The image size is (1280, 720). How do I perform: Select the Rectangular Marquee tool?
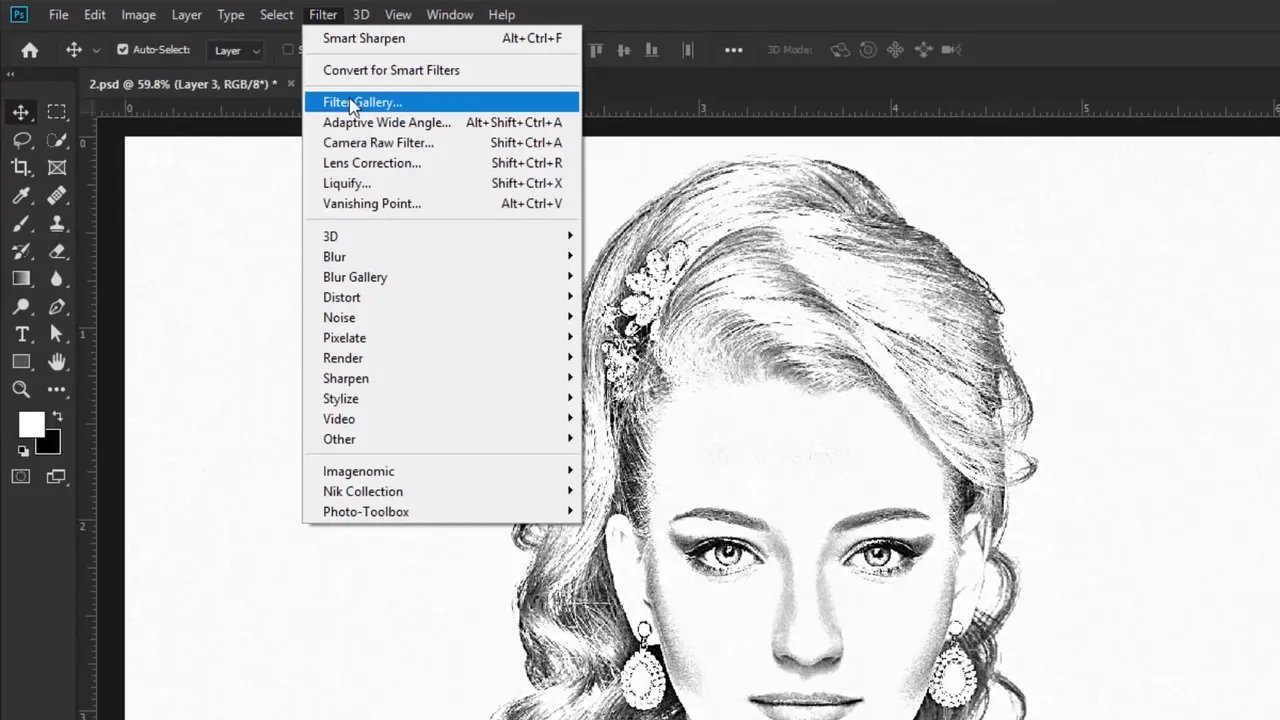(57, 112)
